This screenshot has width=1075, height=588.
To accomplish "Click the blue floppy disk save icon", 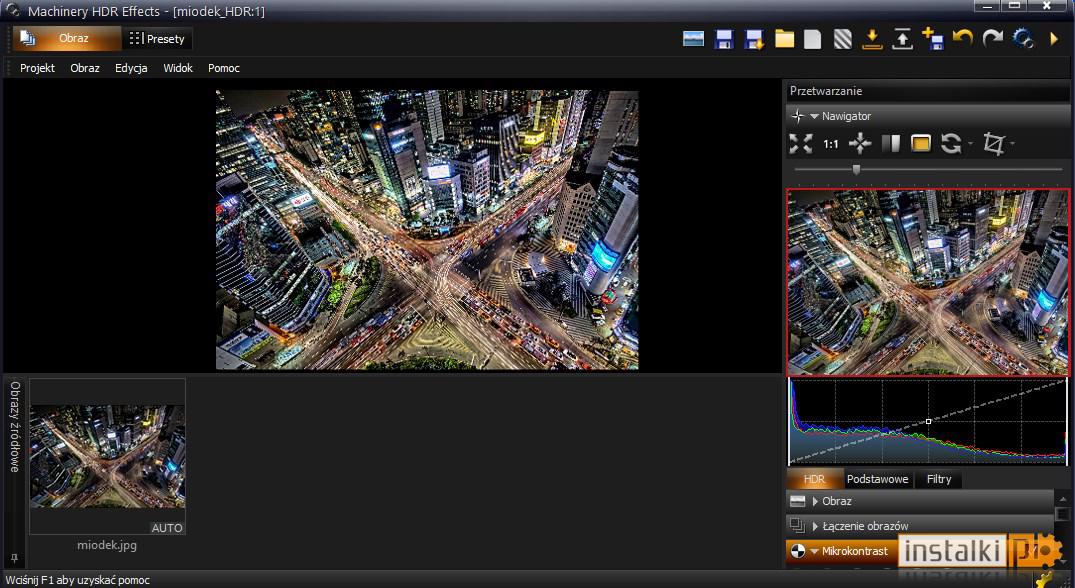I will [x=724, y=39].
